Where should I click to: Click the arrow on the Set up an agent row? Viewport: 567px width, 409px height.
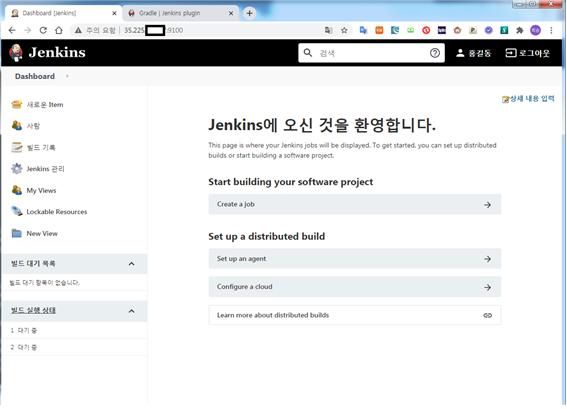487,259
